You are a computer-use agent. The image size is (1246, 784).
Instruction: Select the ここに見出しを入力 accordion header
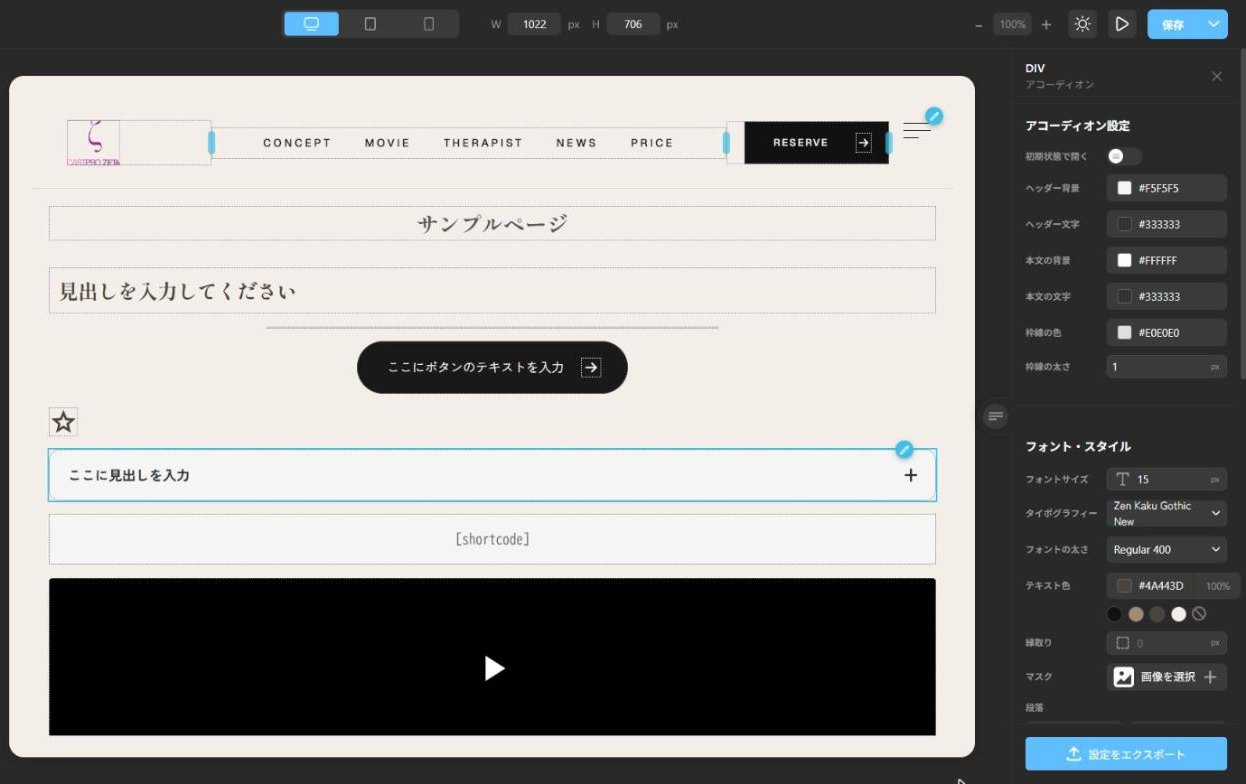click(492, 475)
